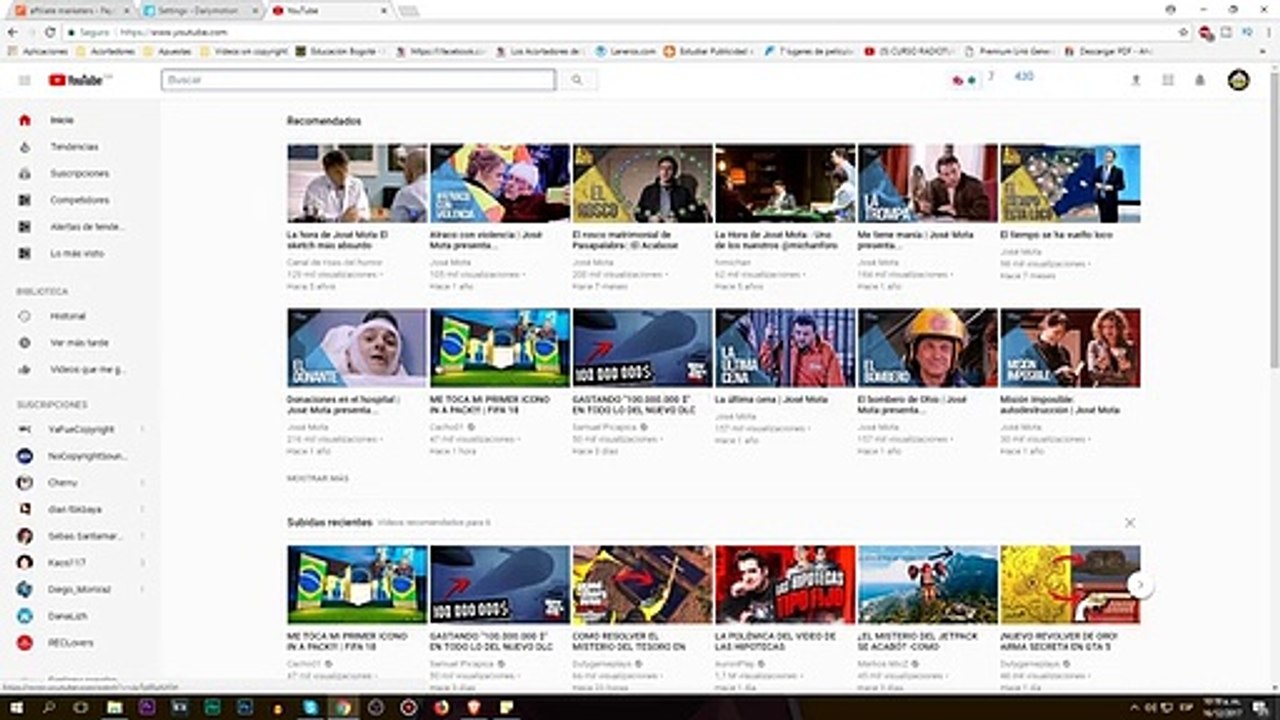Open Las Hipotecas Tipo Fijo thumbnail

pos(785,584)
